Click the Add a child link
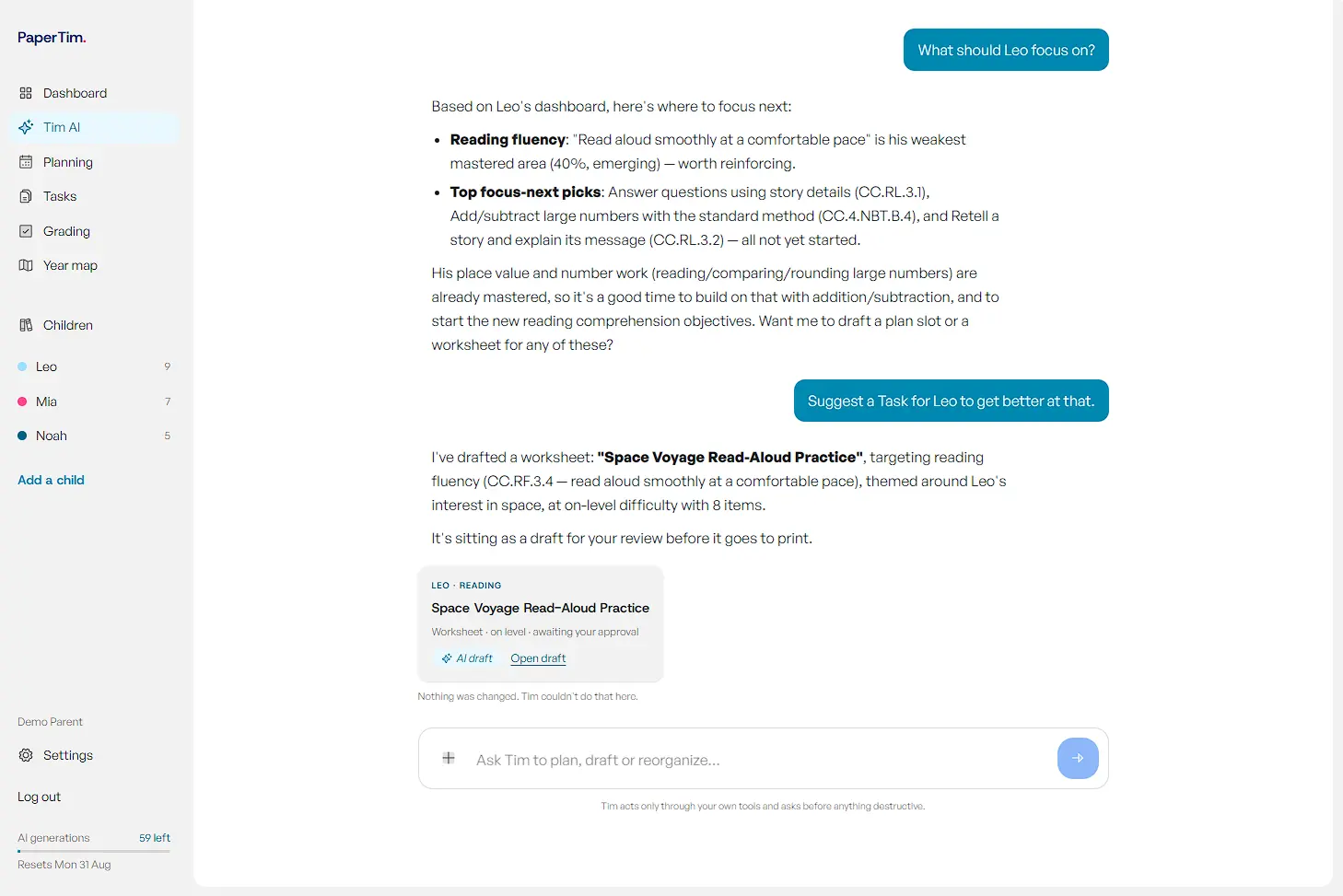The image size is (1343, 896). [x=51, y=480]
